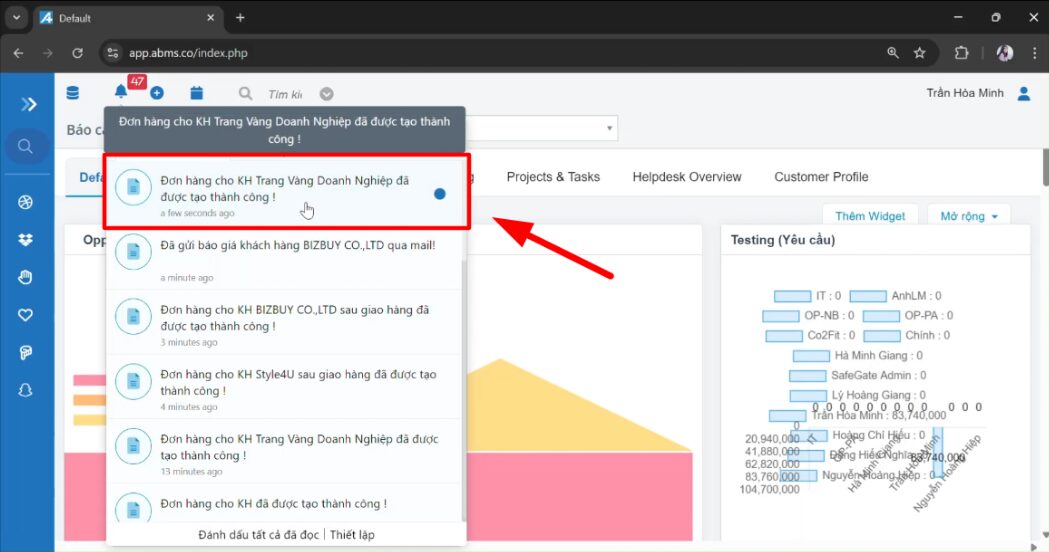Switch to Helpdesk Overview tab
1049x552 pixels.
pos(687,177)
